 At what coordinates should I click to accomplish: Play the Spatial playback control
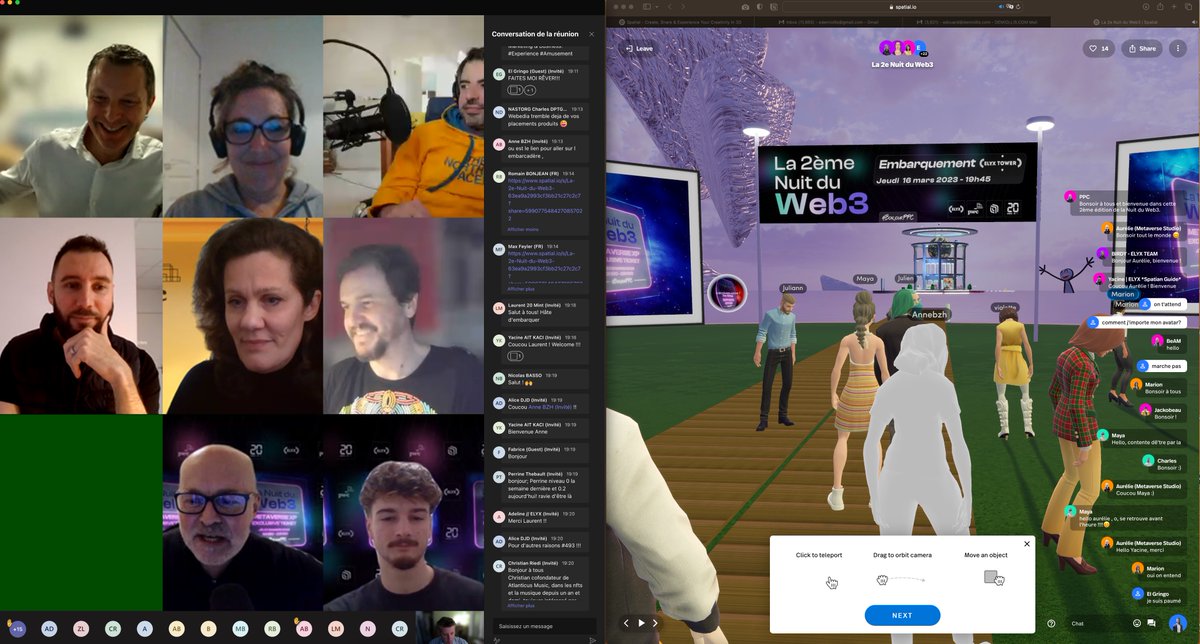[x=641, y=623]
